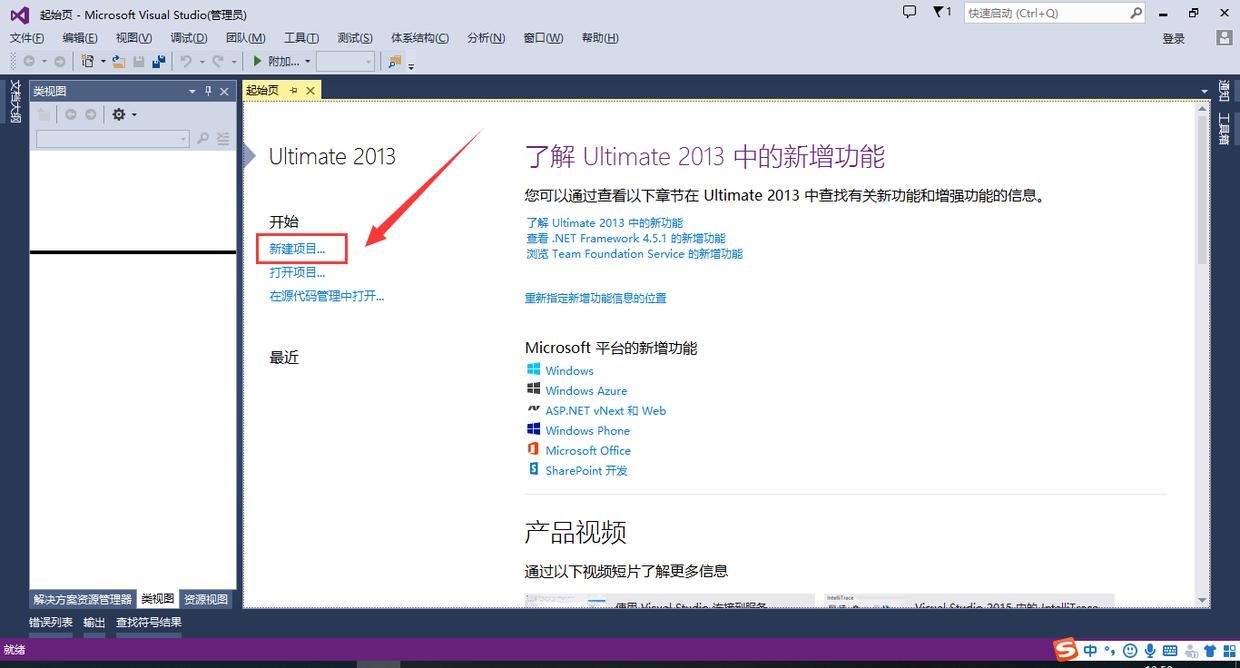The height and width of the screenshot is (668, 1240).
Task: Toggle the microphone voice input in Sogou bar
Action: 1150,650
